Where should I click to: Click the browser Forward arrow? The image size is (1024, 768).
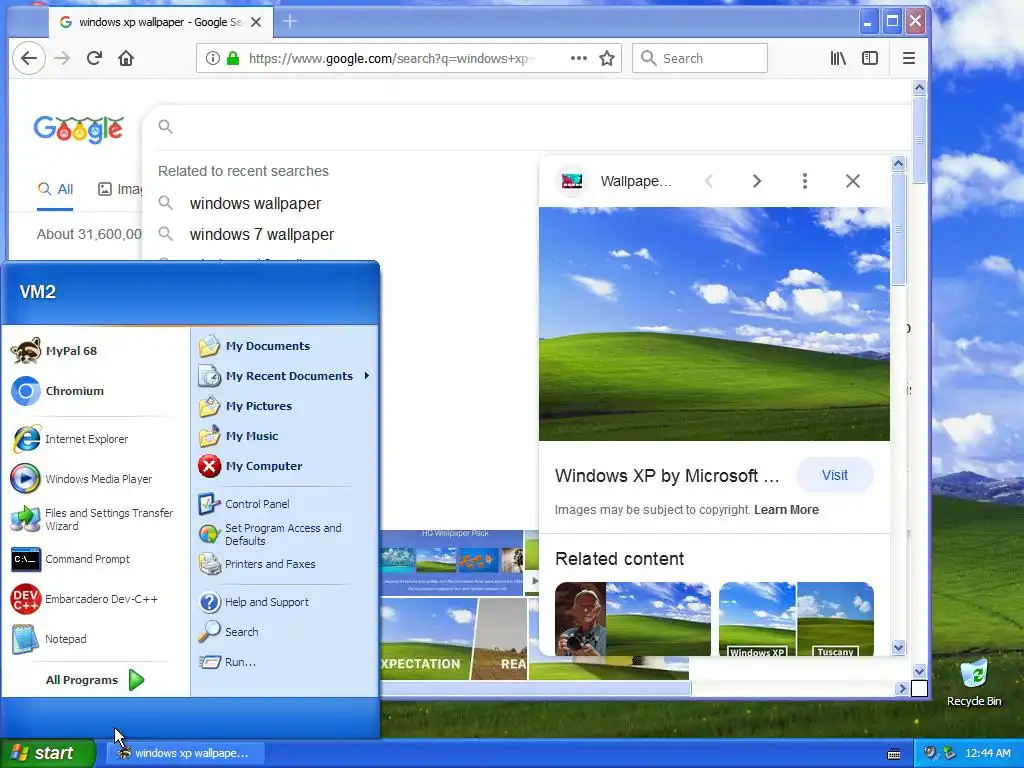tap(62, 58)
